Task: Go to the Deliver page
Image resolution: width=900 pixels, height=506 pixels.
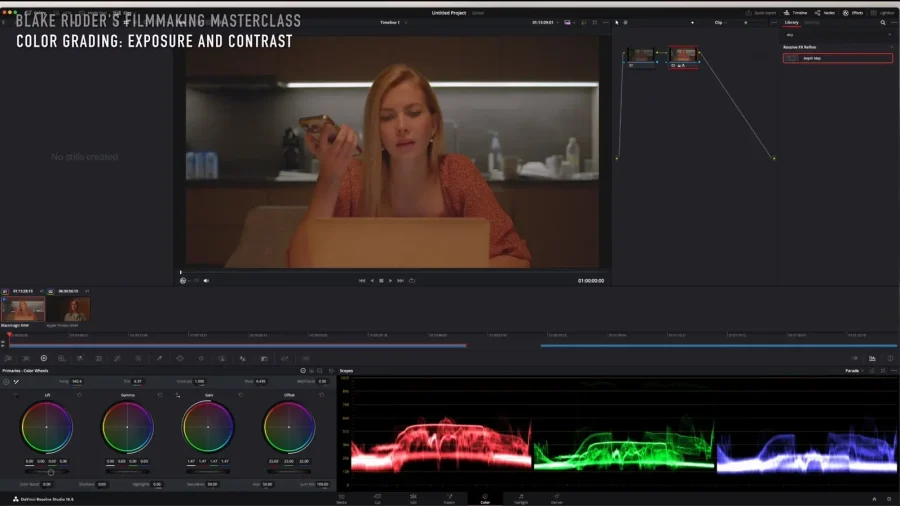Action: (x=557, y=499)
